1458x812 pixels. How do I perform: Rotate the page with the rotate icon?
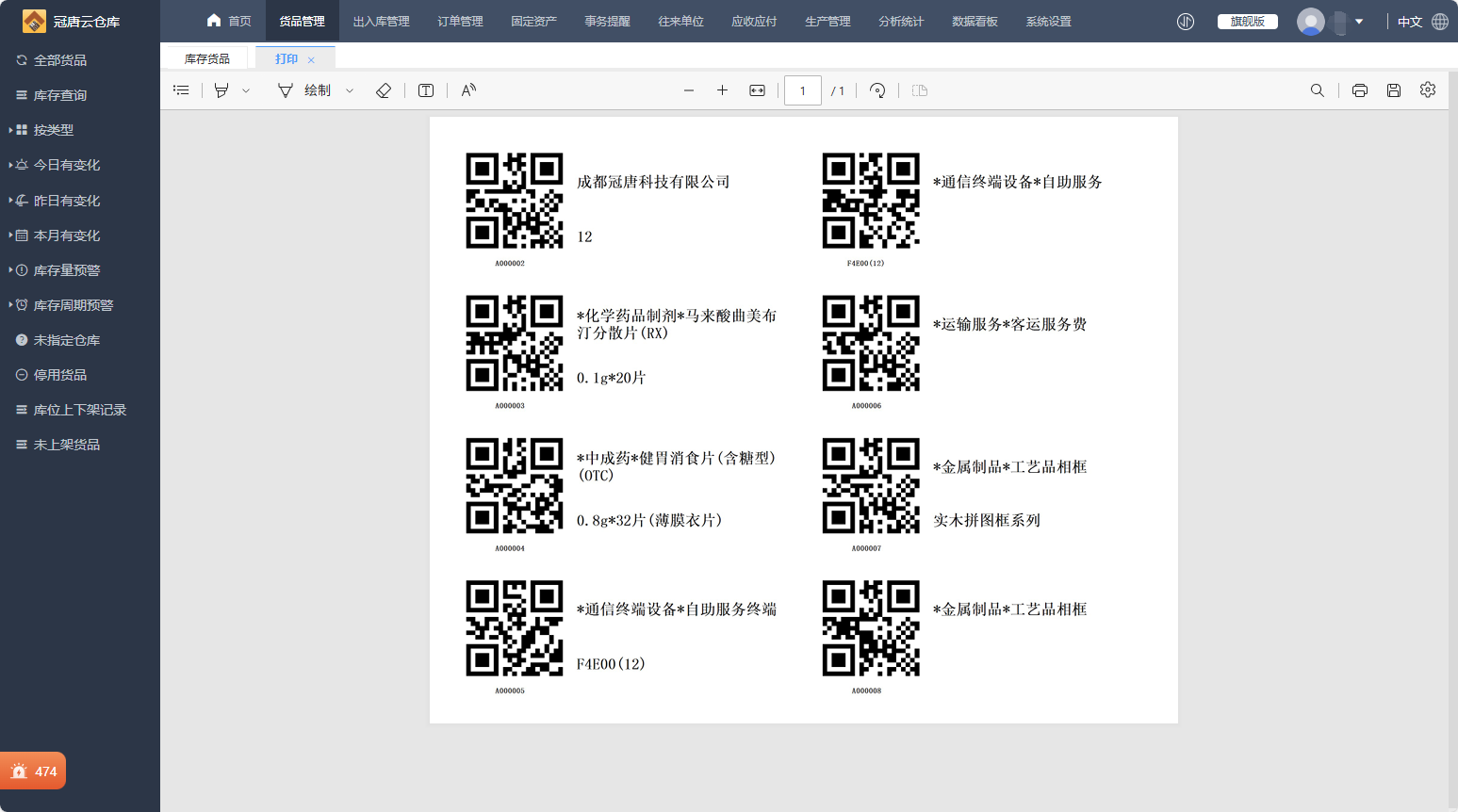click(877, 90)
